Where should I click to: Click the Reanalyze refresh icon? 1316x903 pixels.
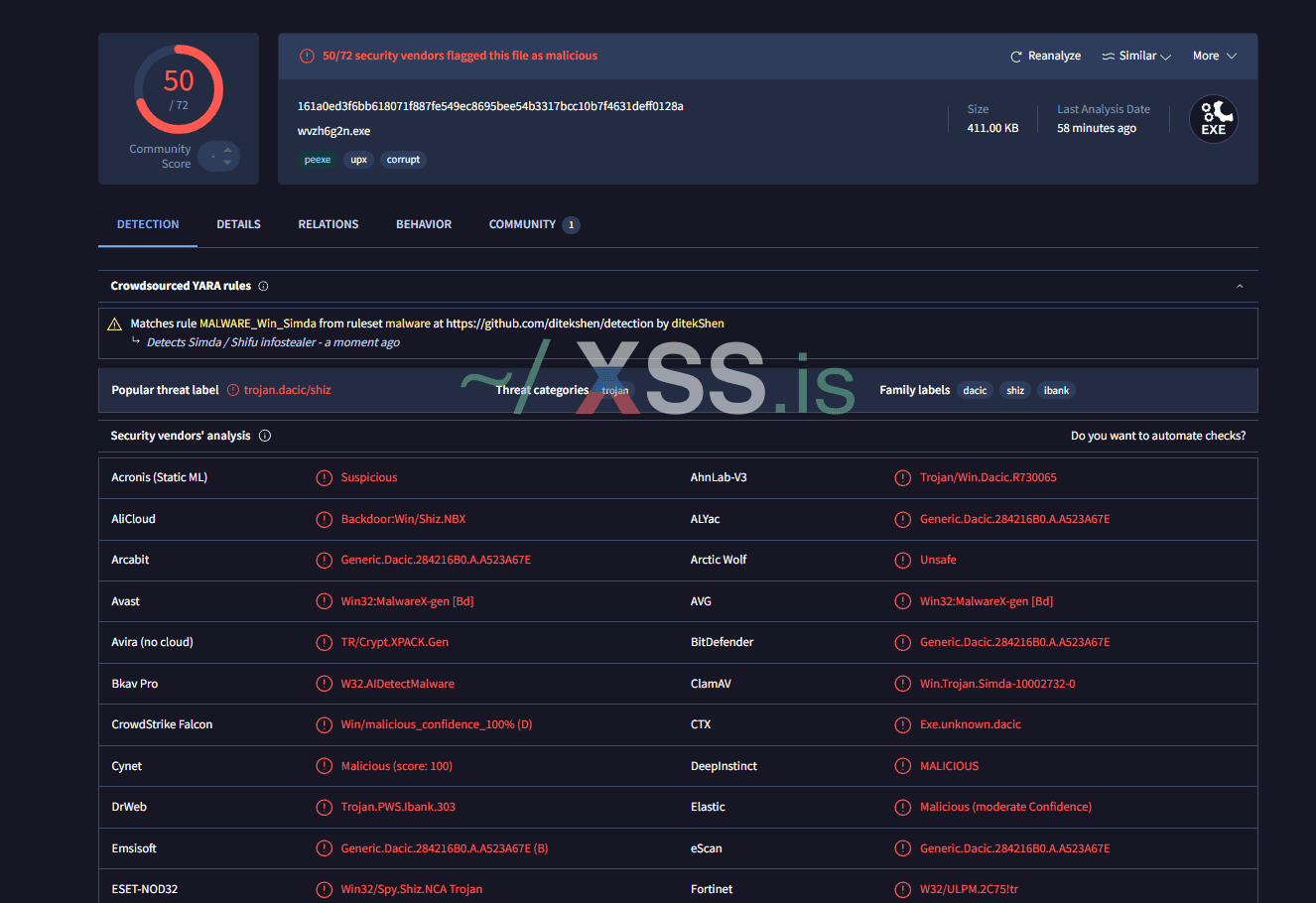tap(1015, 57)
